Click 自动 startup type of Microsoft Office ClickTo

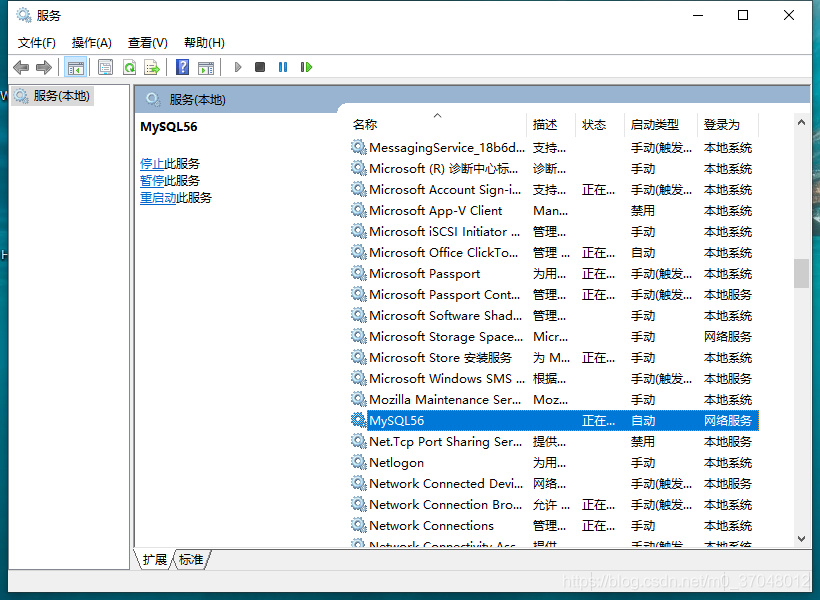coord(643,253)
